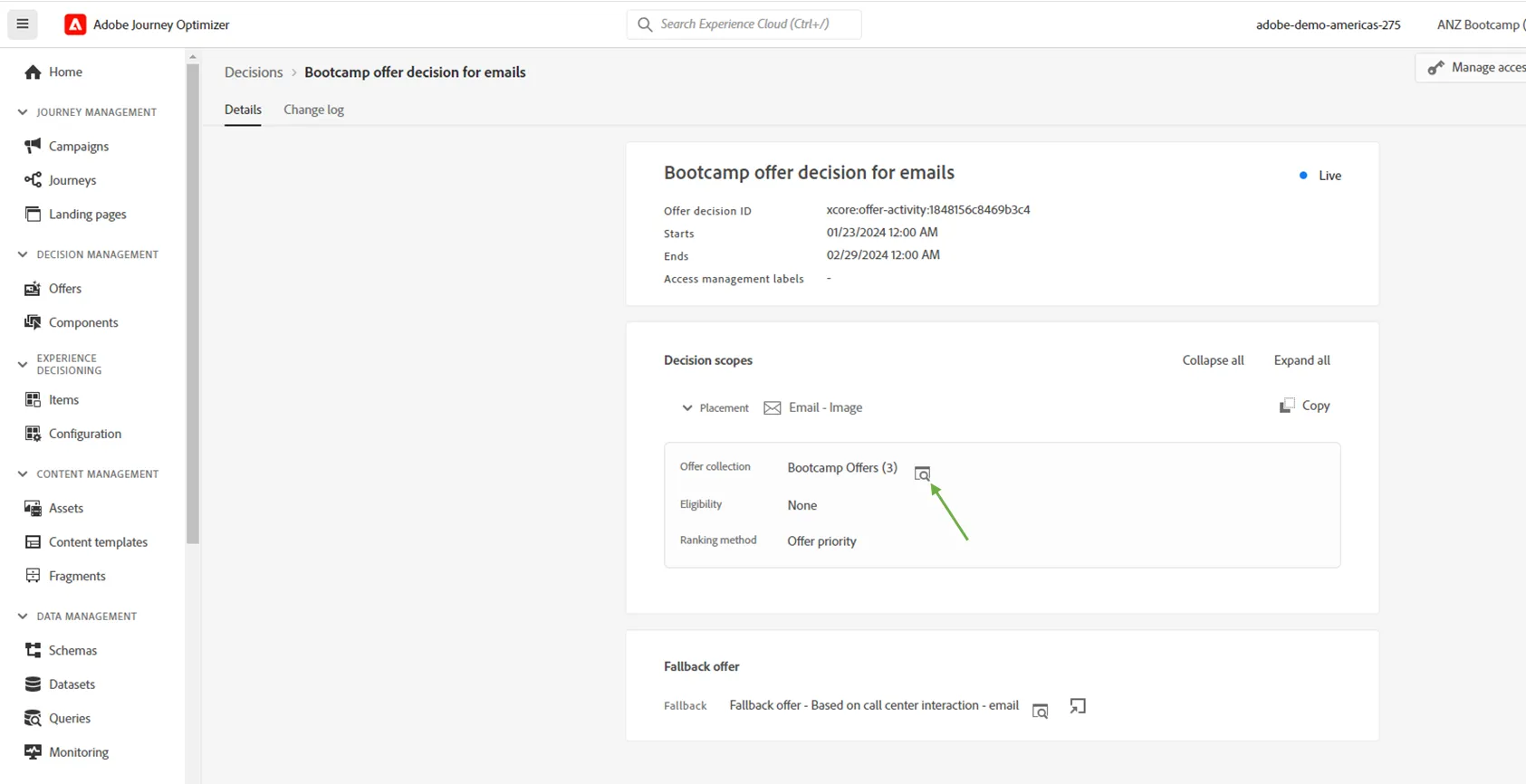Select the offer decision ID value
The height and width of the screenshot is (784, 1526).
[x=928, y=209]
